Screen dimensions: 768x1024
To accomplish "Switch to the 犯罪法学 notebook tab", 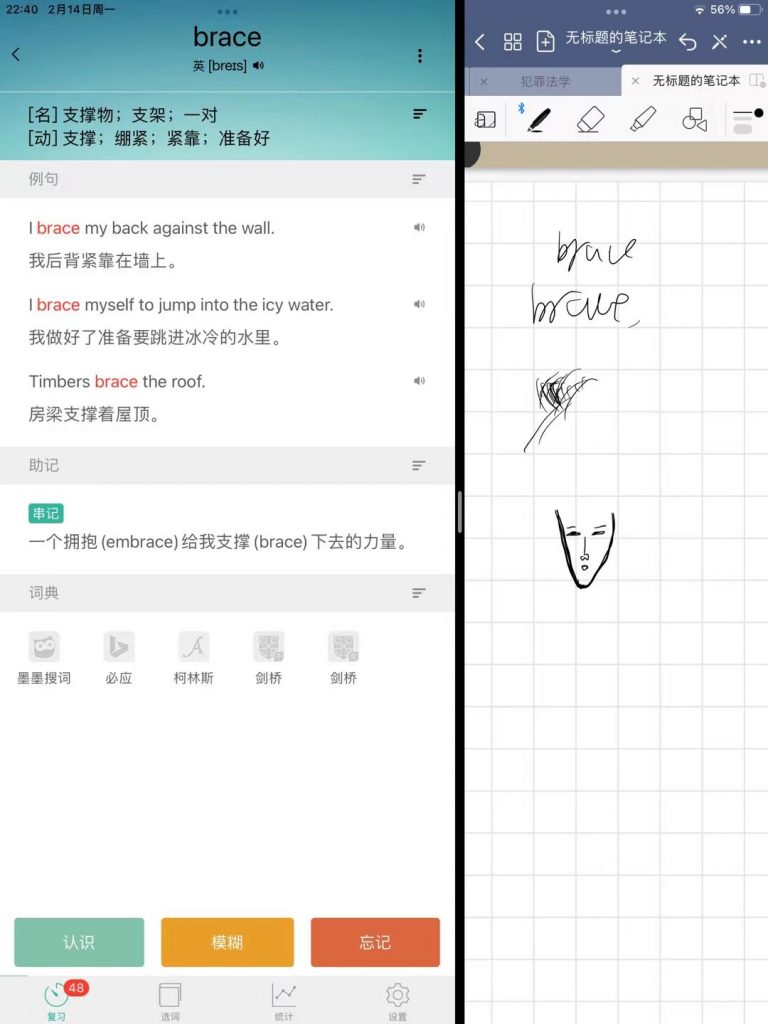I will click(545, 81).
